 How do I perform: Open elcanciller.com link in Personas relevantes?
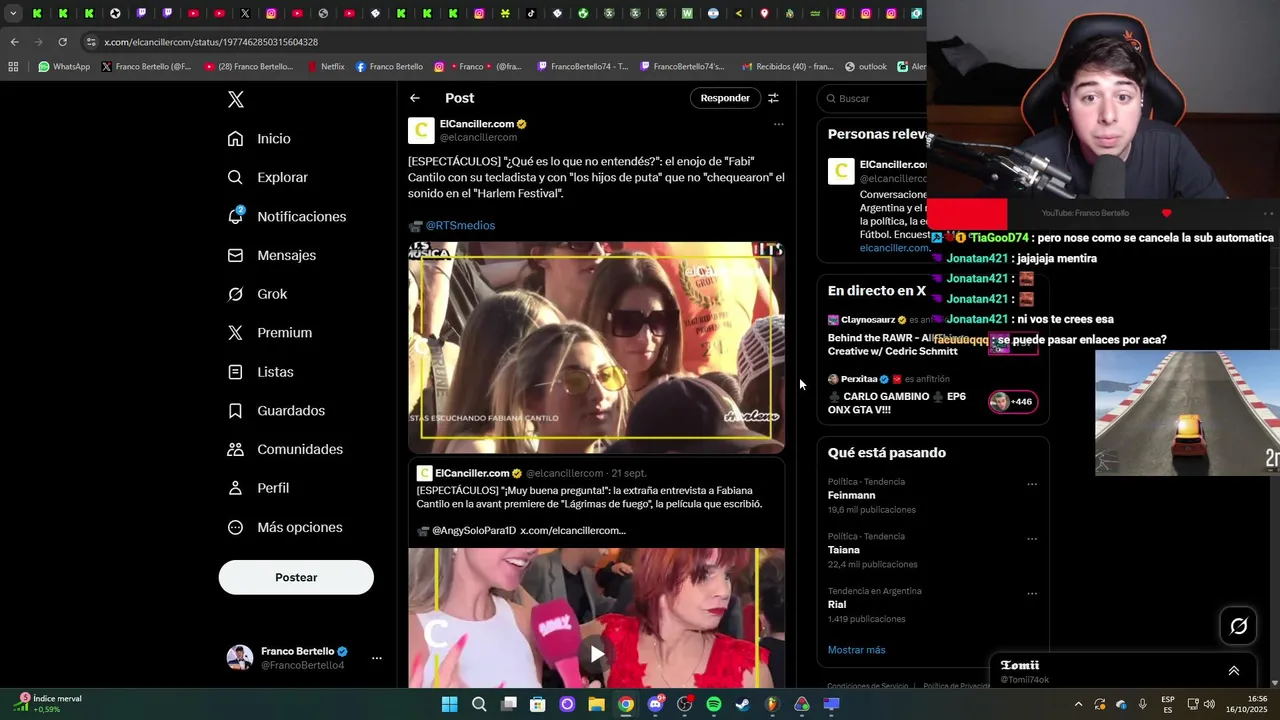(x=894, y=248)
